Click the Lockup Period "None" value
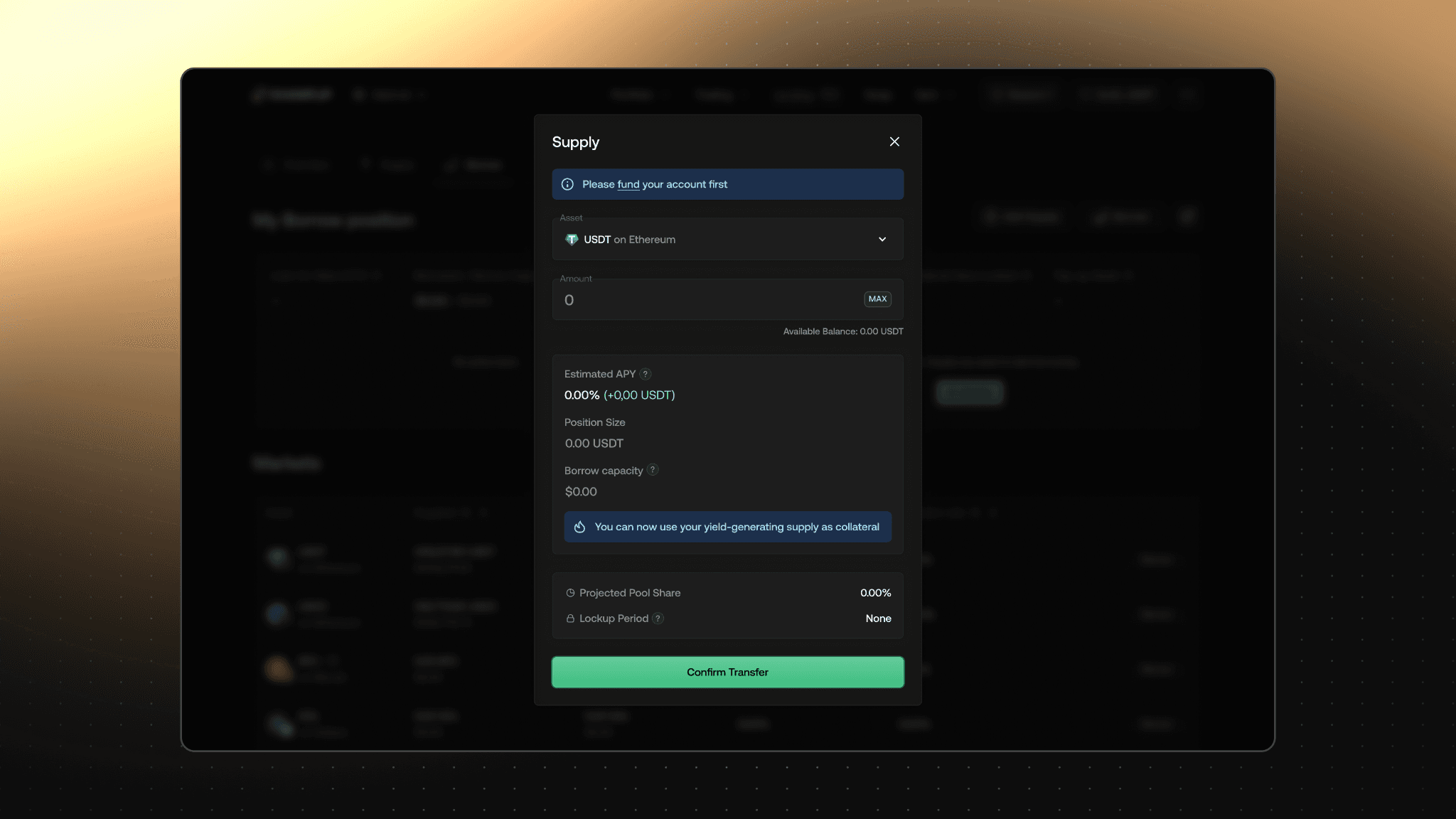Image resolution: width=1456 pixels, height=819 pixels. tap(878, 619)
